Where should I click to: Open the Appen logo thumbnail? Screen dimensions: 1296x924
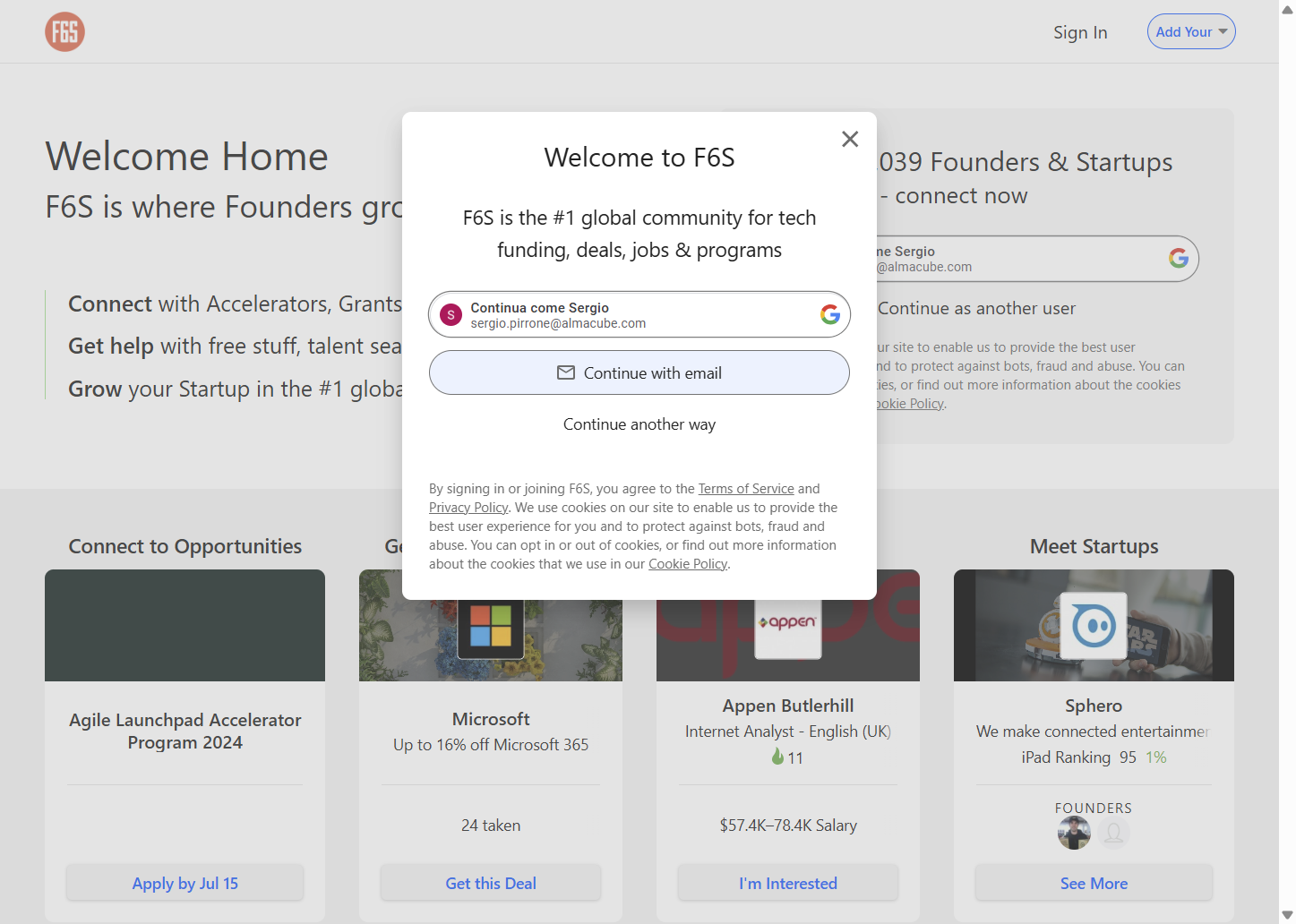pos(788,625)
